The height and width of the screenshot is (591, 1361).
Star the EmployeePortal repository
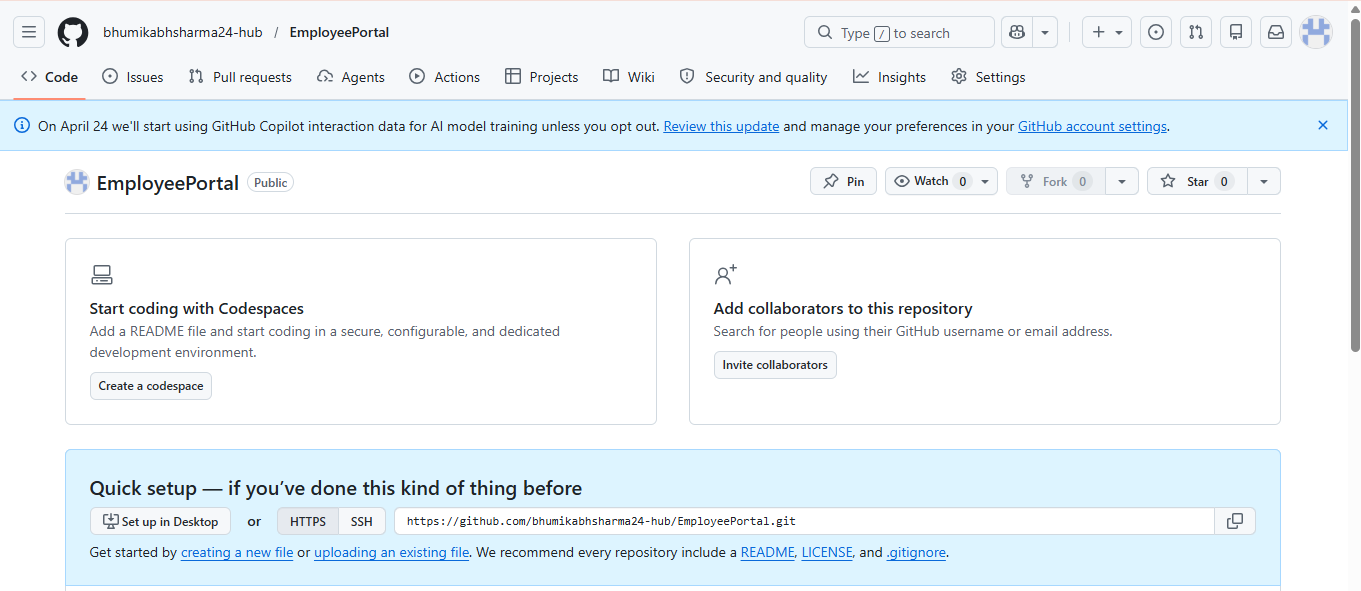(x=1196, y=181)
